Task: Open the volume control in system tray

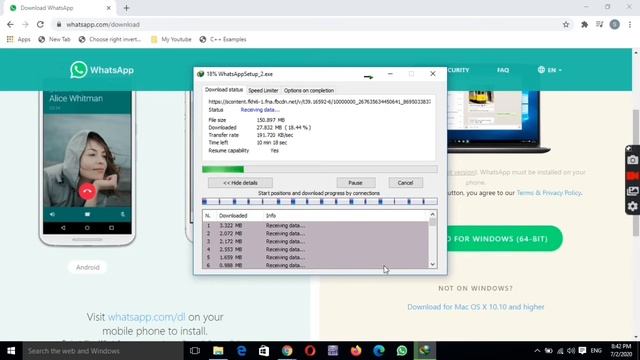Action: pos(571,351)
